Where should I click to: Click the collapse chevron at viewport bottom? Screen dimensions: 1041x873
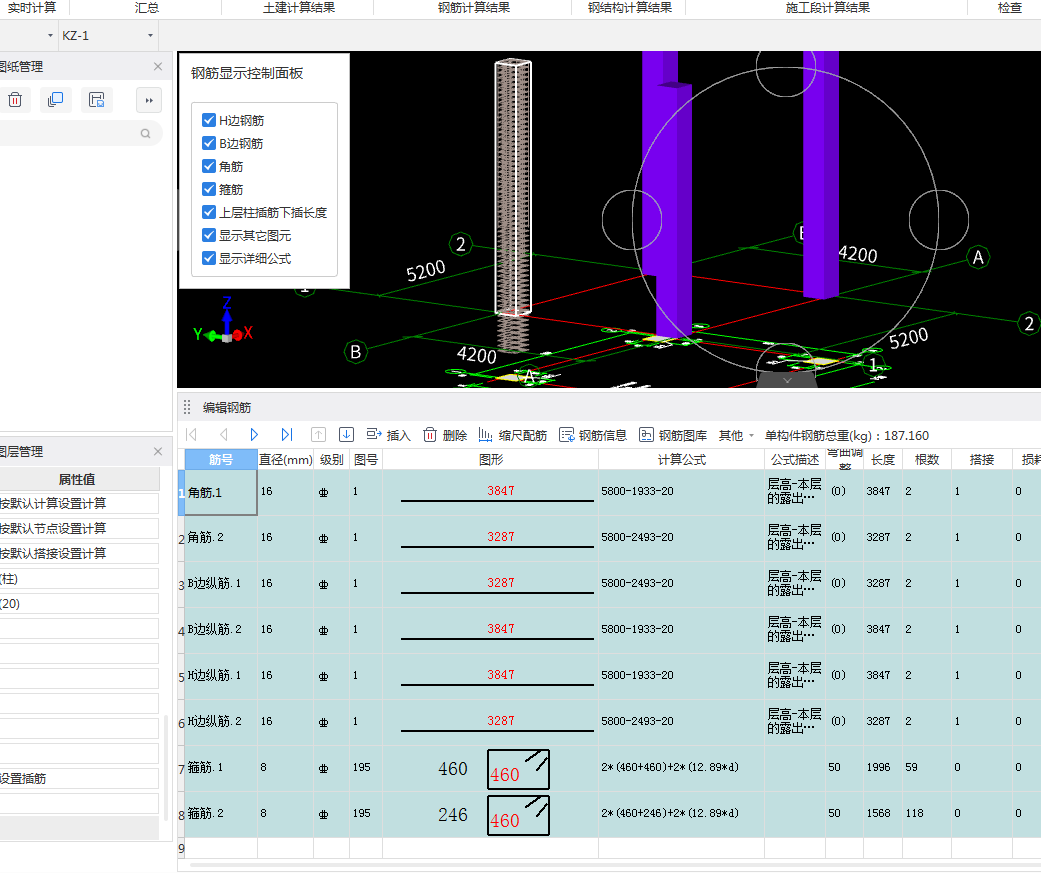[x=787, y=380]
